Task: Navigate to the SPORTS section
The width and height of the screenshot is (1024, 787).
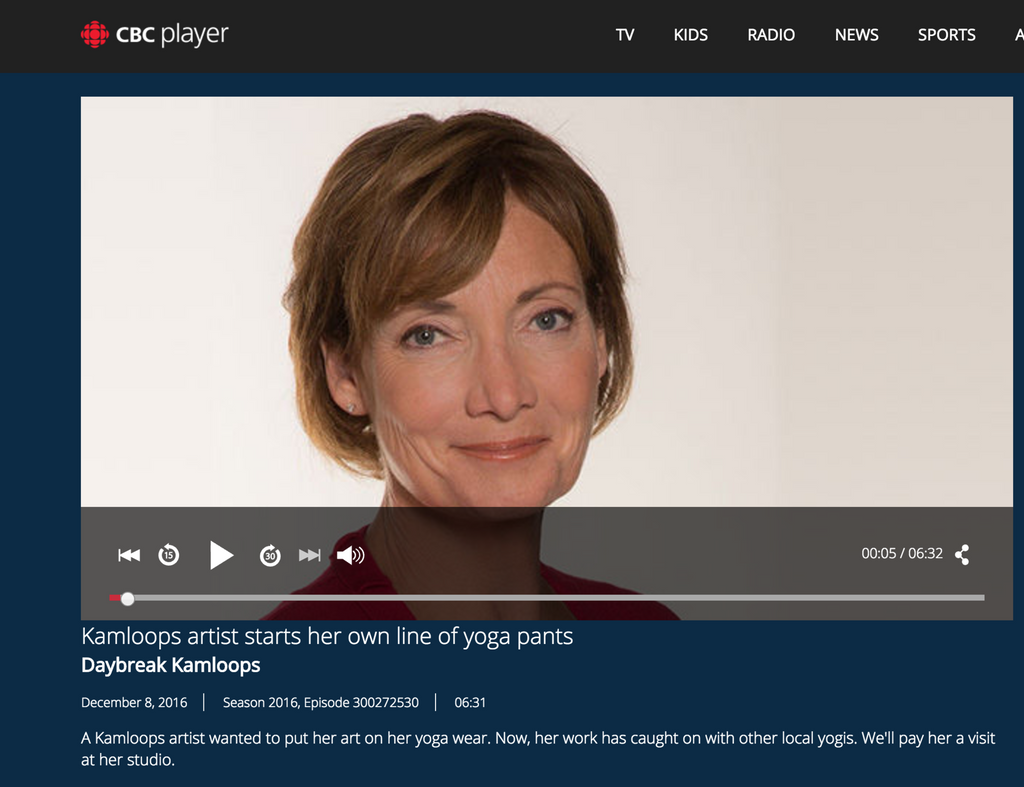Action: (946, 35)
